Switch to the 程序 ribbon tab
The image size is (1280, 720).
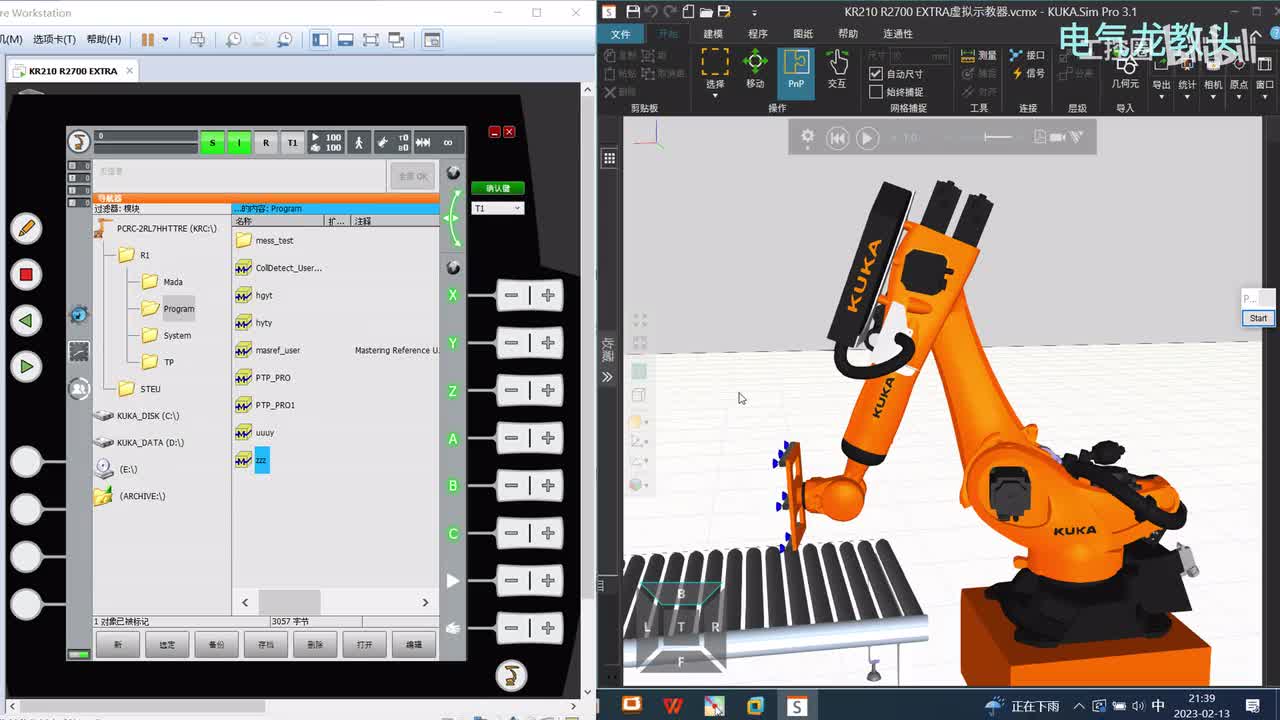pos(758,34)
